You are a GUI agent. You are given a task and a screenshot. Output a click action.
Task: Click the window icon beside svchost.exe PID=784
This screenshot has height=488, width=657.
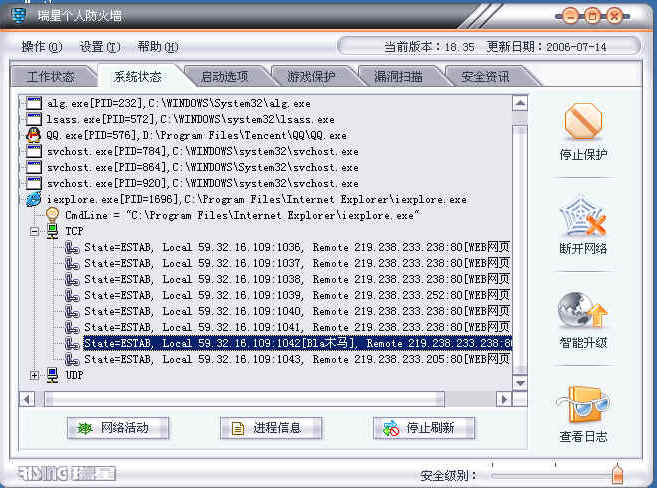tap(34, 151)
